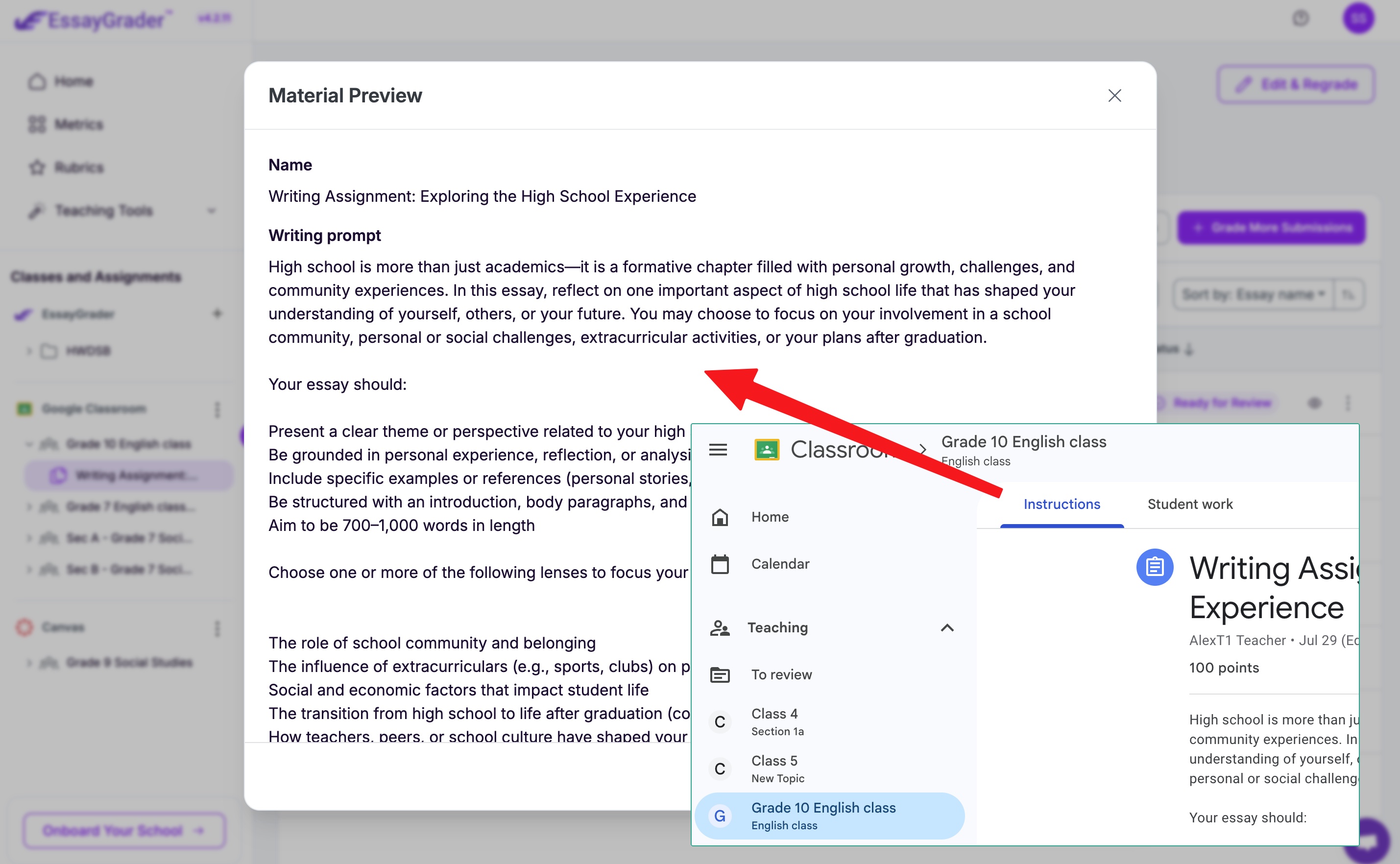The image size is (1400, 864).
Task: Click the Edit & Regrade button
Action: coord(1296,85)
